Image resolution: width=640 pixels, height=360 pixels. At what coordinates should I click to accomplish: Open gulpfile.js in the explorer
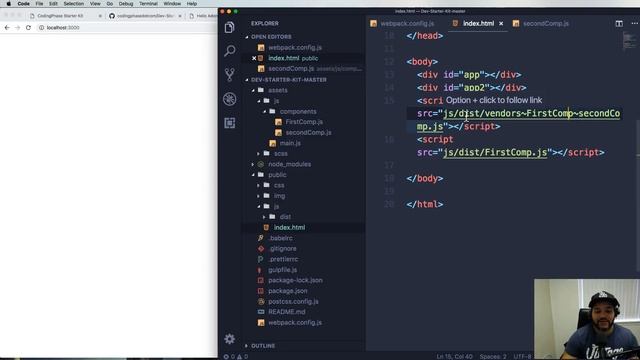282,270
